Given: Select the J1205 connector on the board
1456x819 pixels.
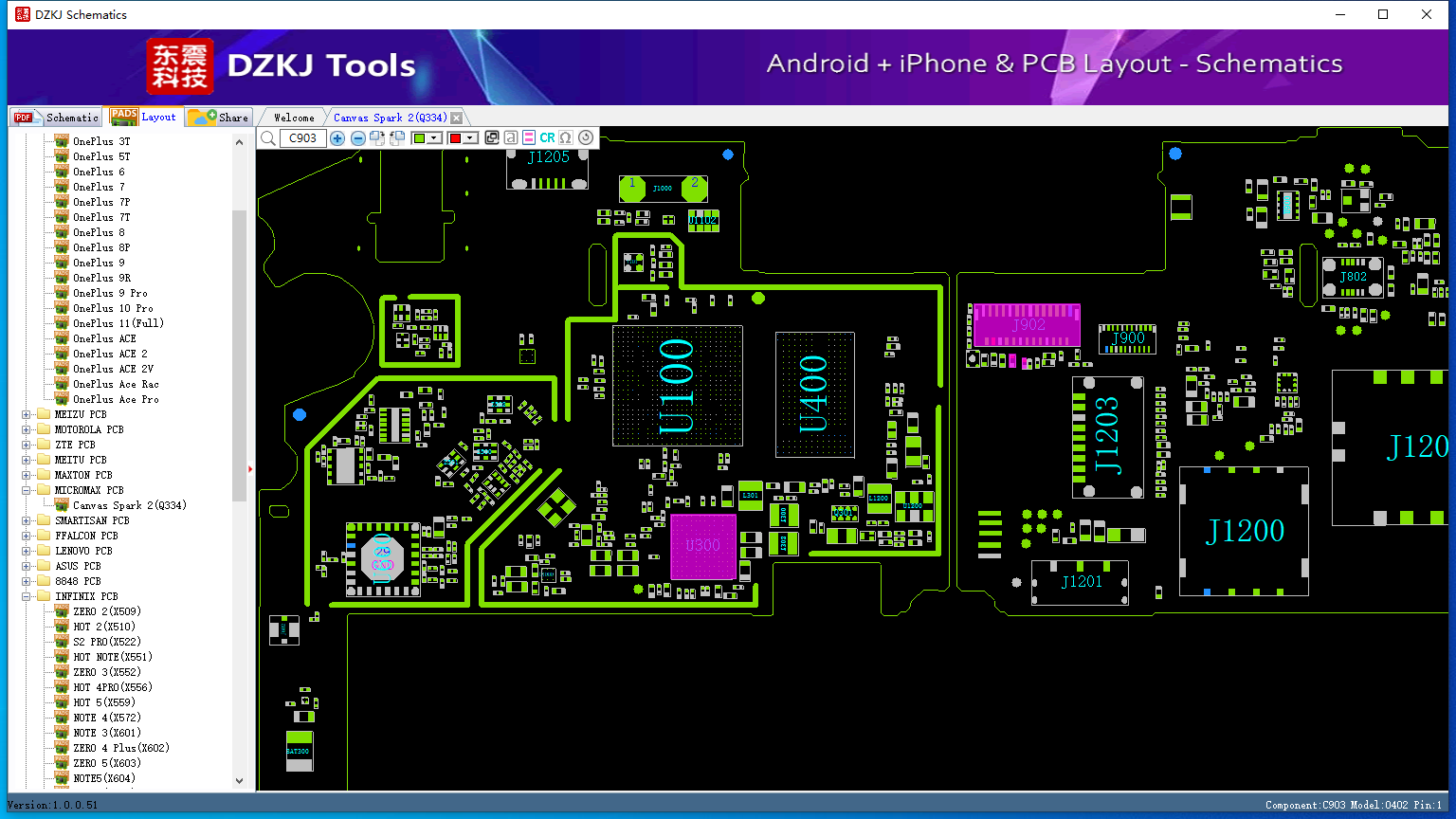Looking at the screenshot, I should coord(548,167).
